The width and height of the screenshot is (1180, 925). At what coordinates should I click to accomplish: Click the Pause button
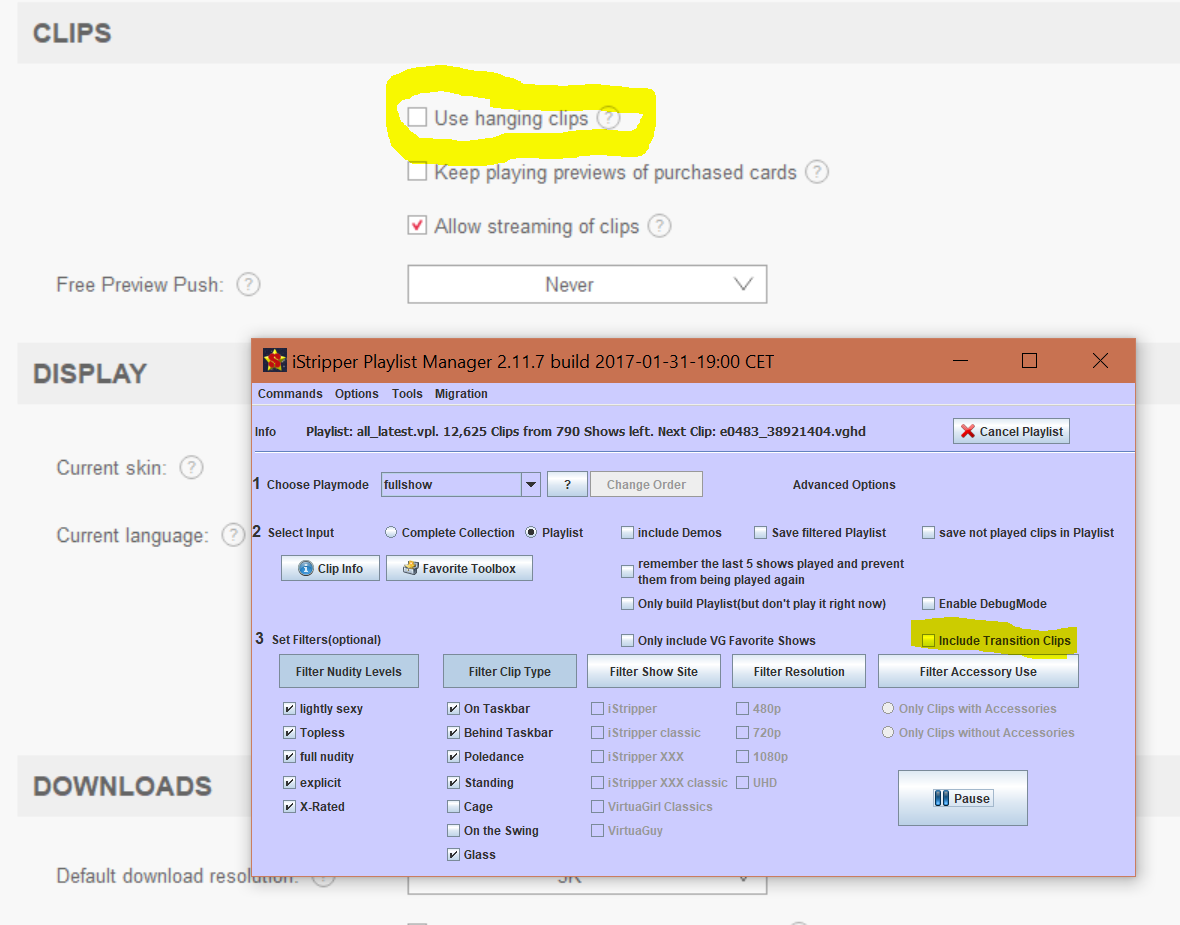tap(963, 798)
